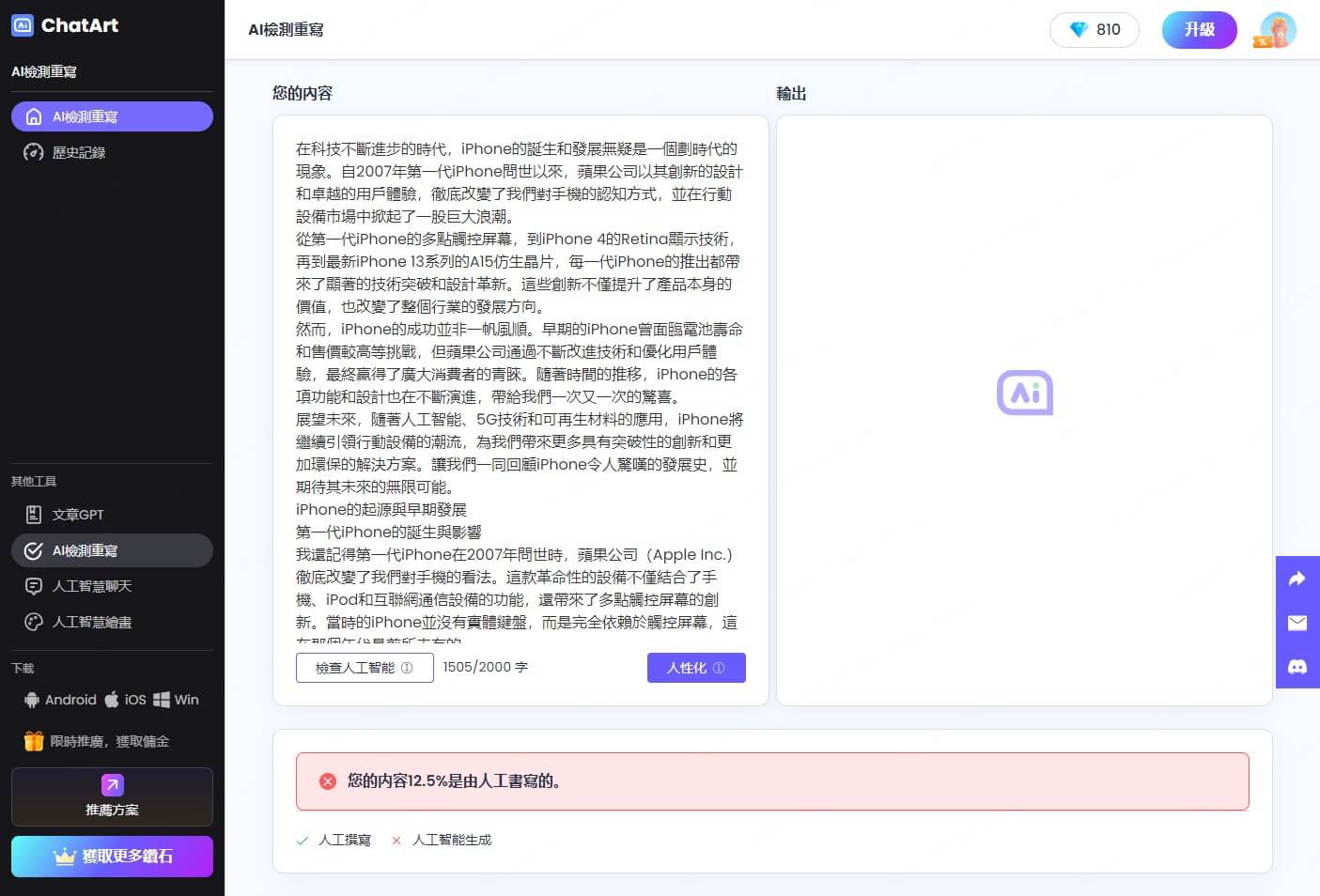Click the 其他工具 section label
The height and width of the screenshot is (896, 1320).
point(34,481)
